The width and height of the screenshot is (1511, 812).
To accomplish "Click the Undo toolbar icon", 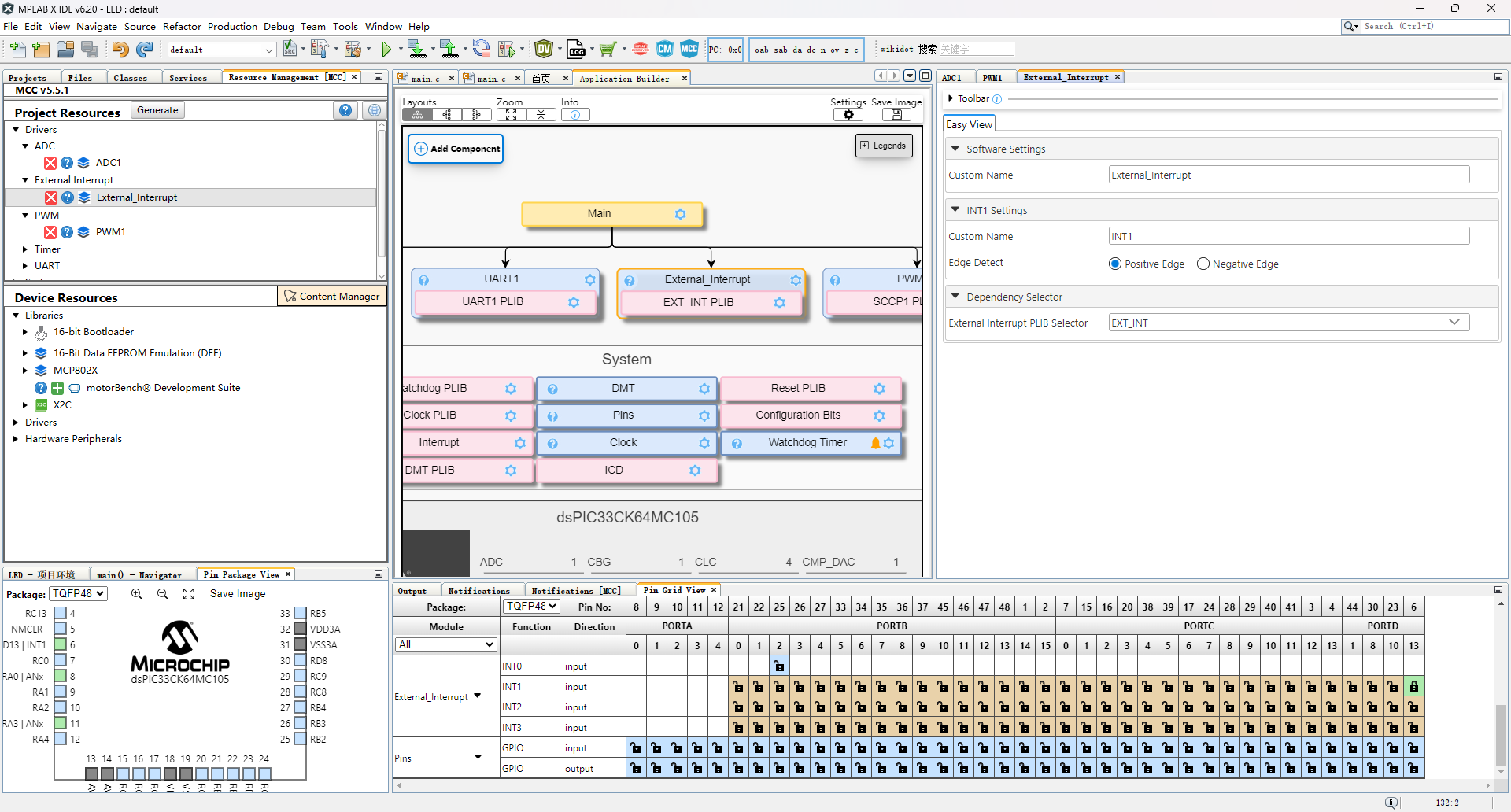I will pos(120,50).
